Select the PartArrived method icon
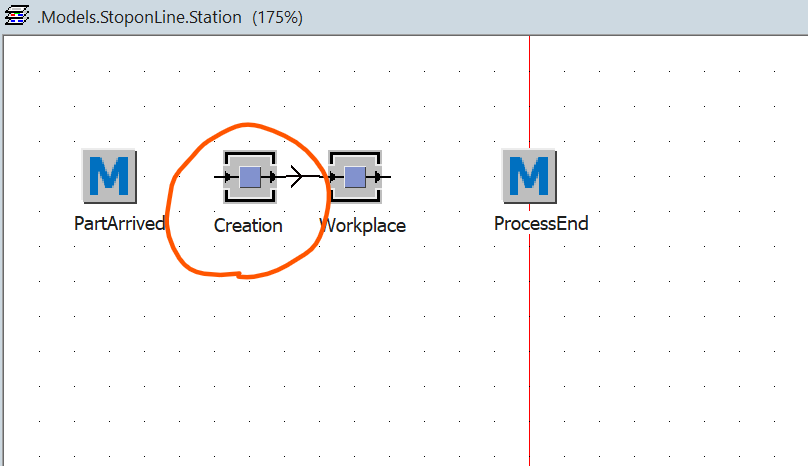 pyautogui.click(x=109, y=176)
